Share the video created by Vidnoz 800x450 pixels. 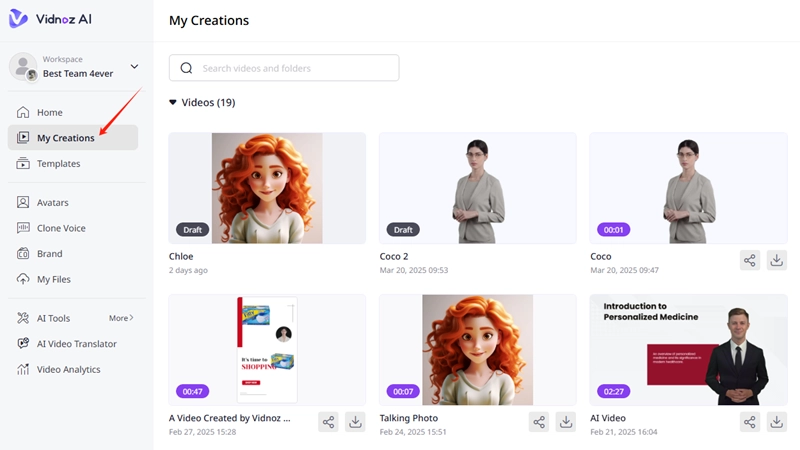coord(328,422)
